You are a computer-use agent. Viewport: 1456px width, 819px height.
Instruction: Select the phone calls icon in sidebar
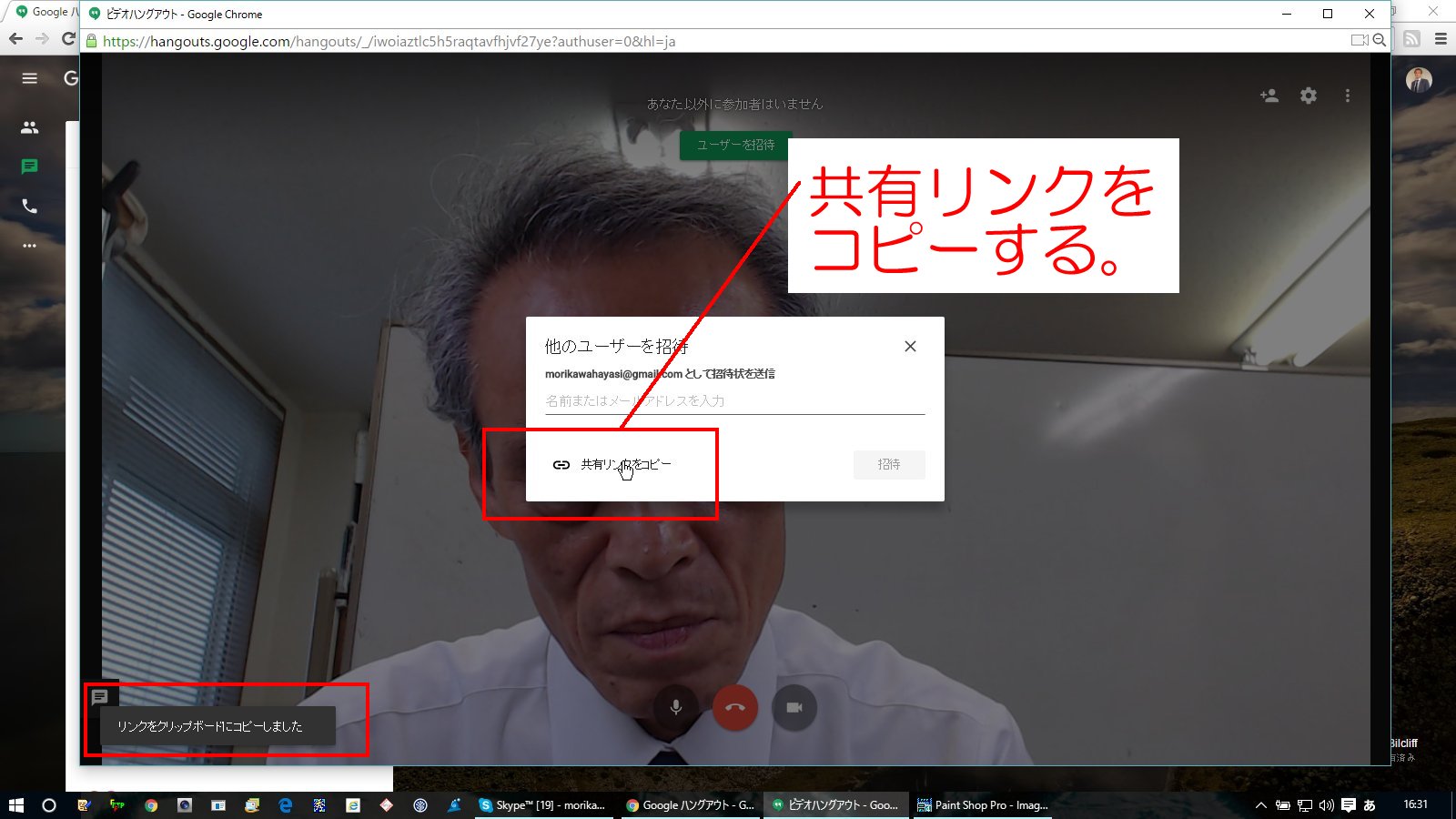[30, 207]
